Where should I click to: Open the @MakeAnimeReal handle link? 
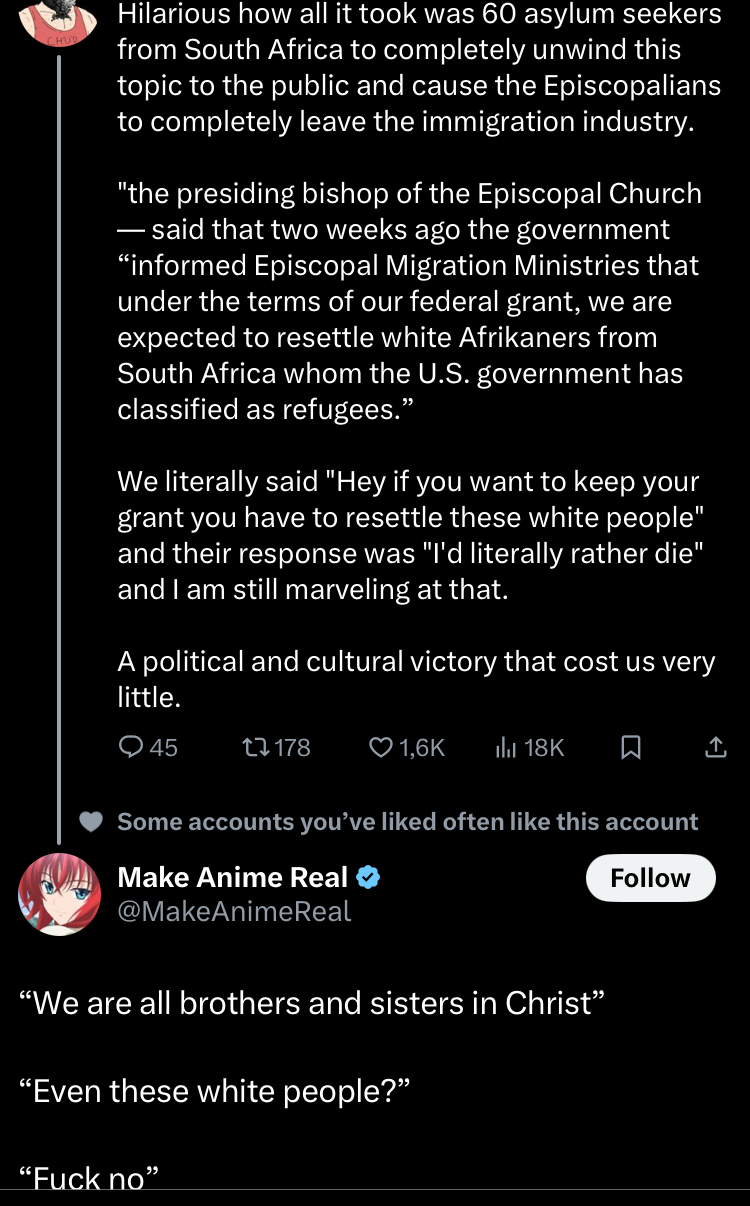tap(235, 911)
